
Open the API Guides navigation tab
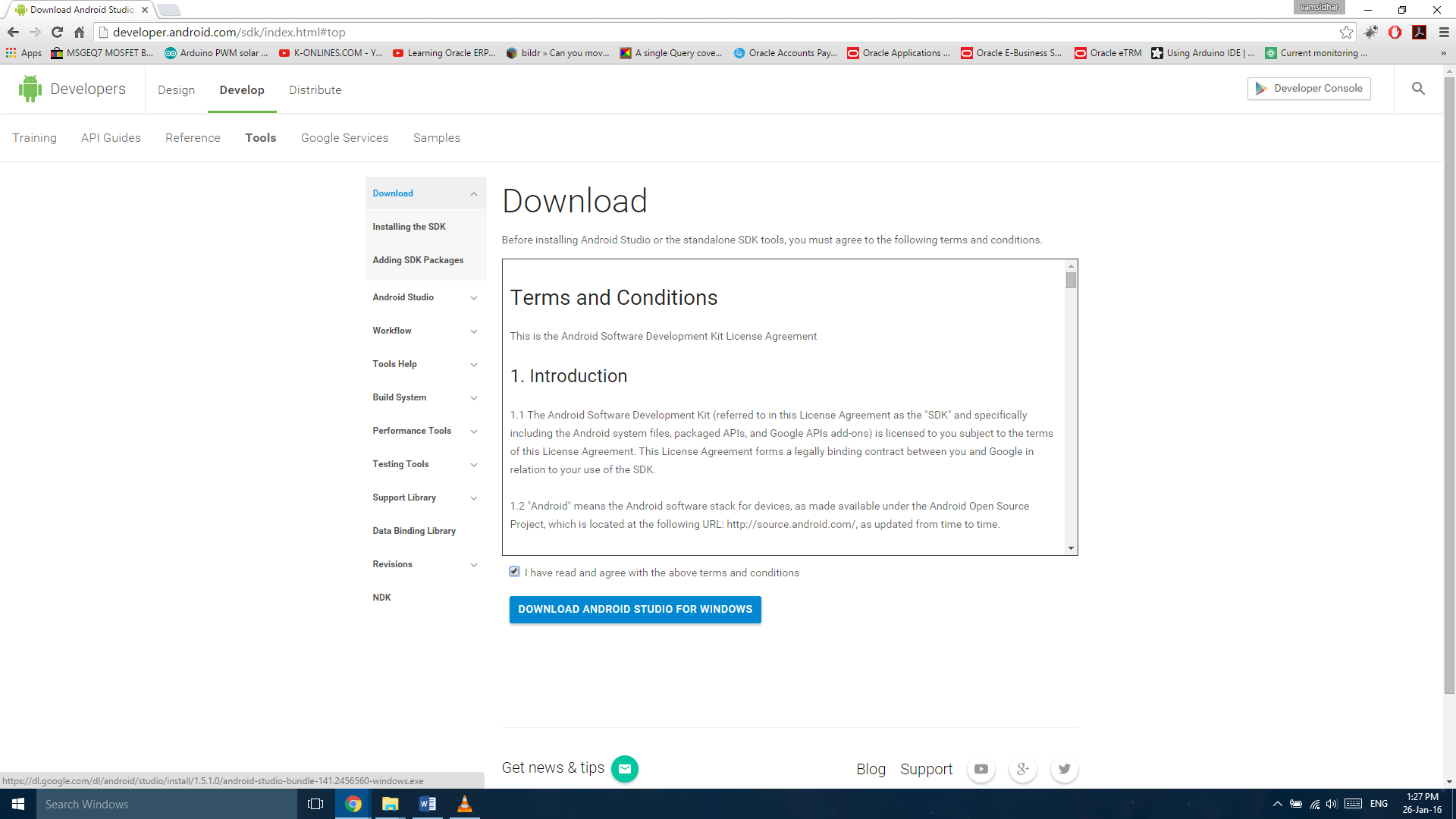(111, 138)
